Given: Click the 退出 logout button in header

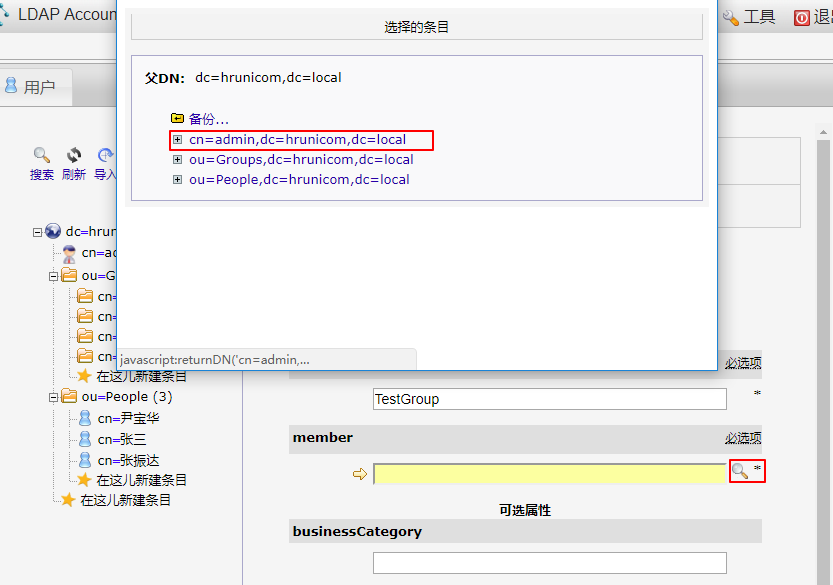Looking at the screenshot, I should (x=812, y=17).
